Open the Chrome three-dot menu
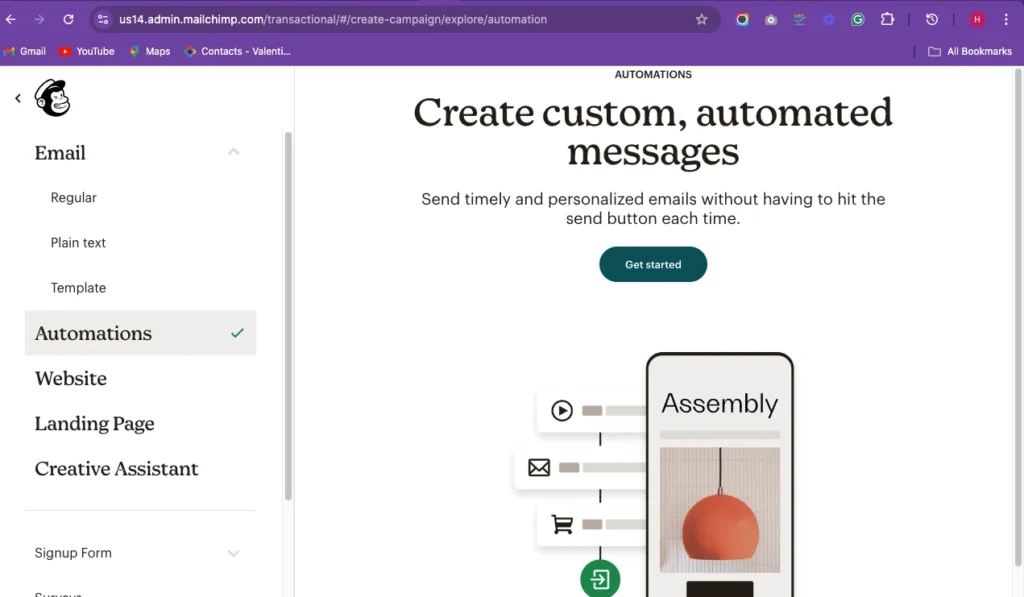Viewport: 1024px width, 597px height. pyautogui.click(x=1006, y=19)
